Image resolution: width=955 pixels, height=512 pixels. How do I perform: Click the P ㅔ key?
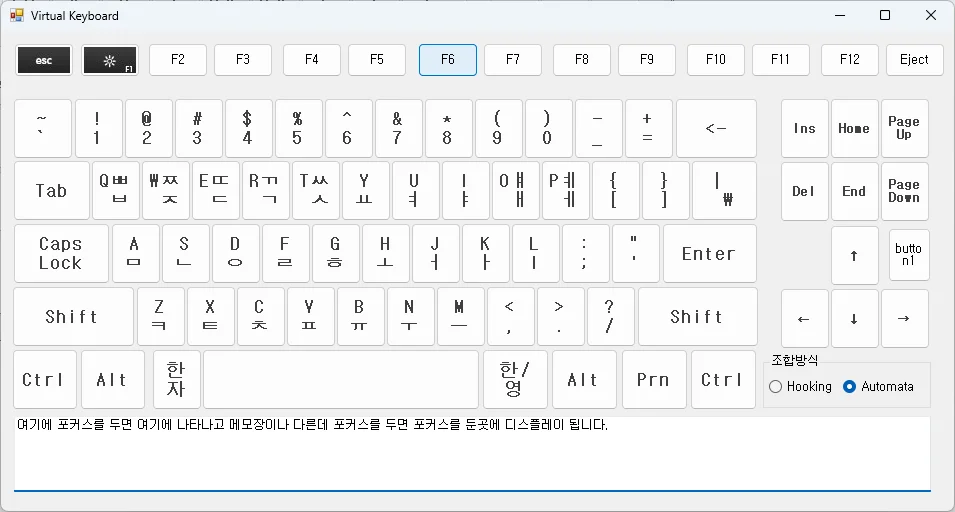[565, 191]
